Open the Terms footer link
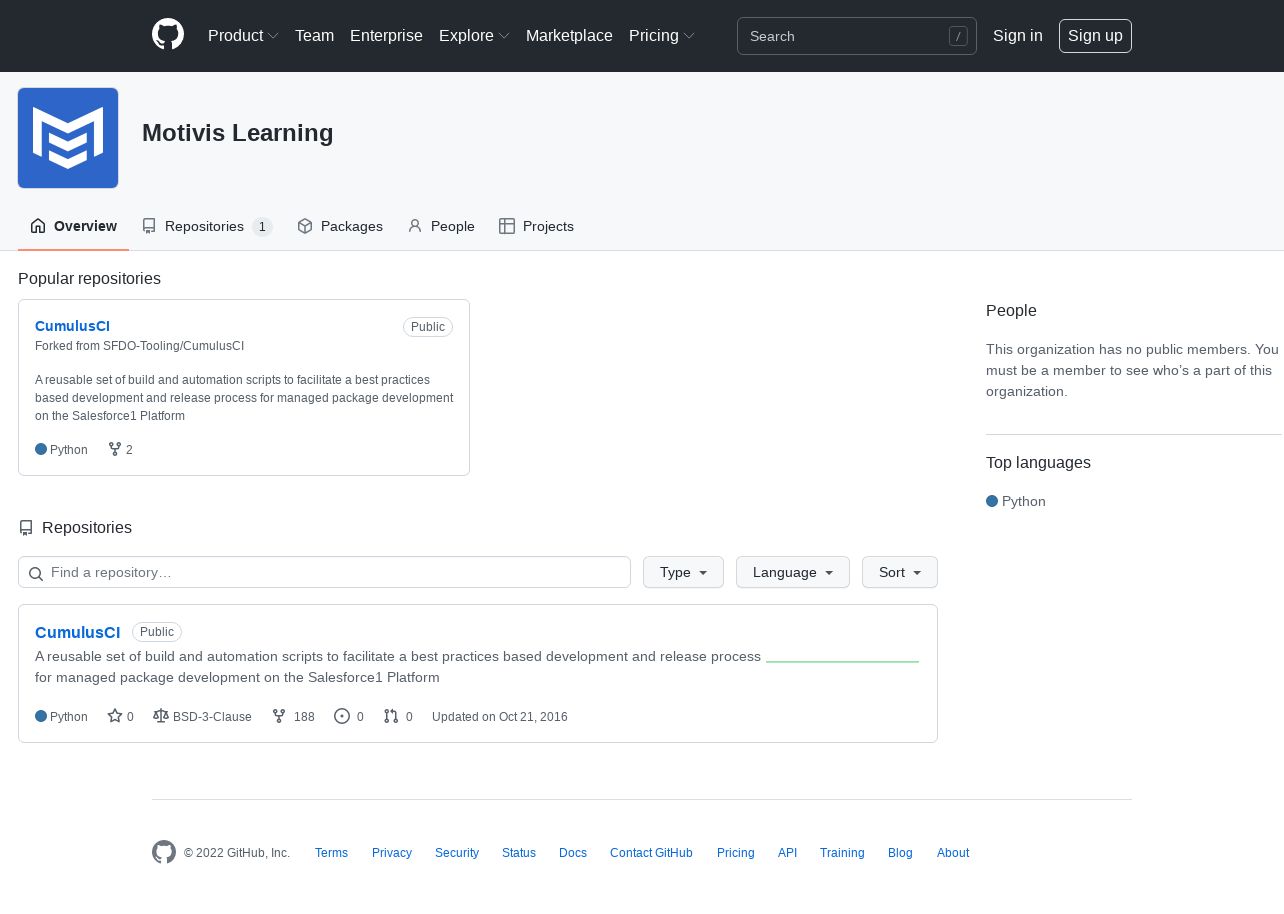Viewport: 1284px width, 914px height. point(331,853)
